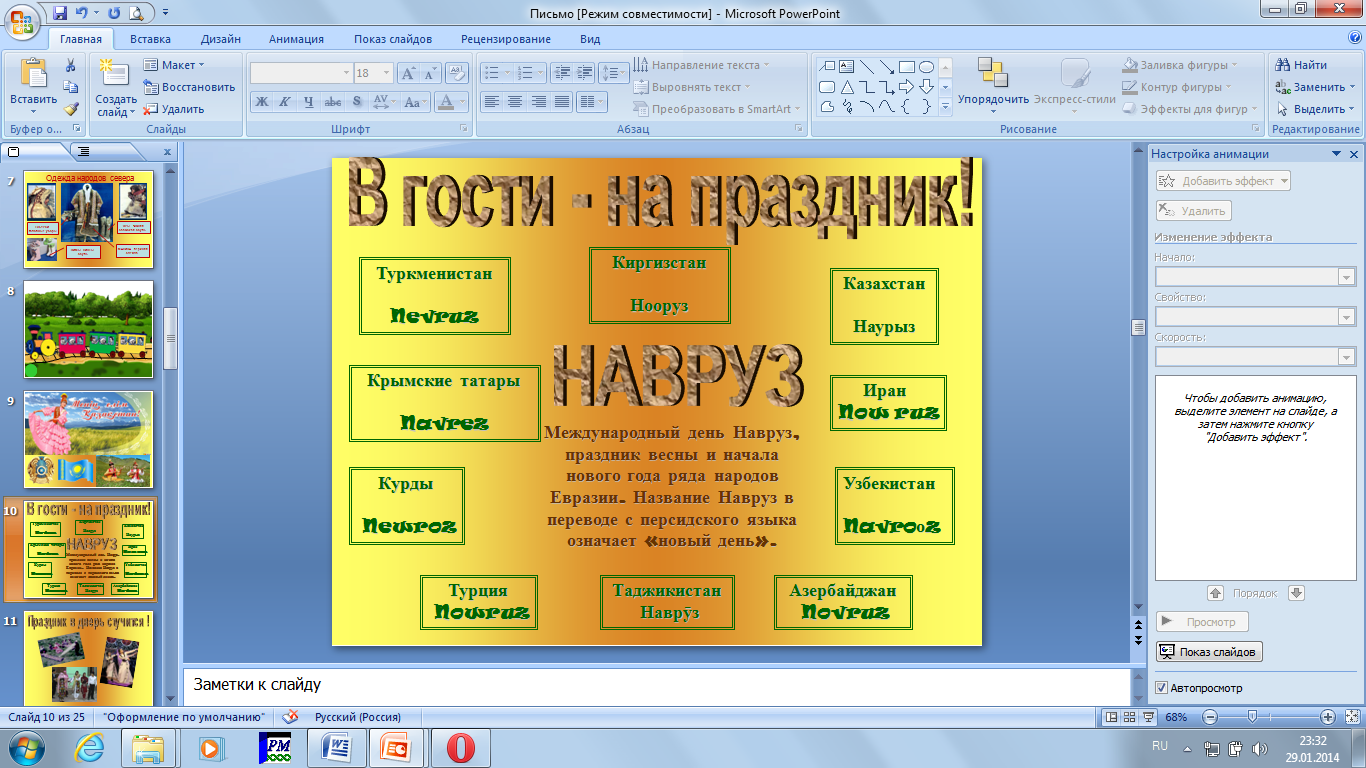This screenshot has height=768, width=1366.
Task: Click the Заметки к слайду notes field
Action: click(x=656, y=685)
